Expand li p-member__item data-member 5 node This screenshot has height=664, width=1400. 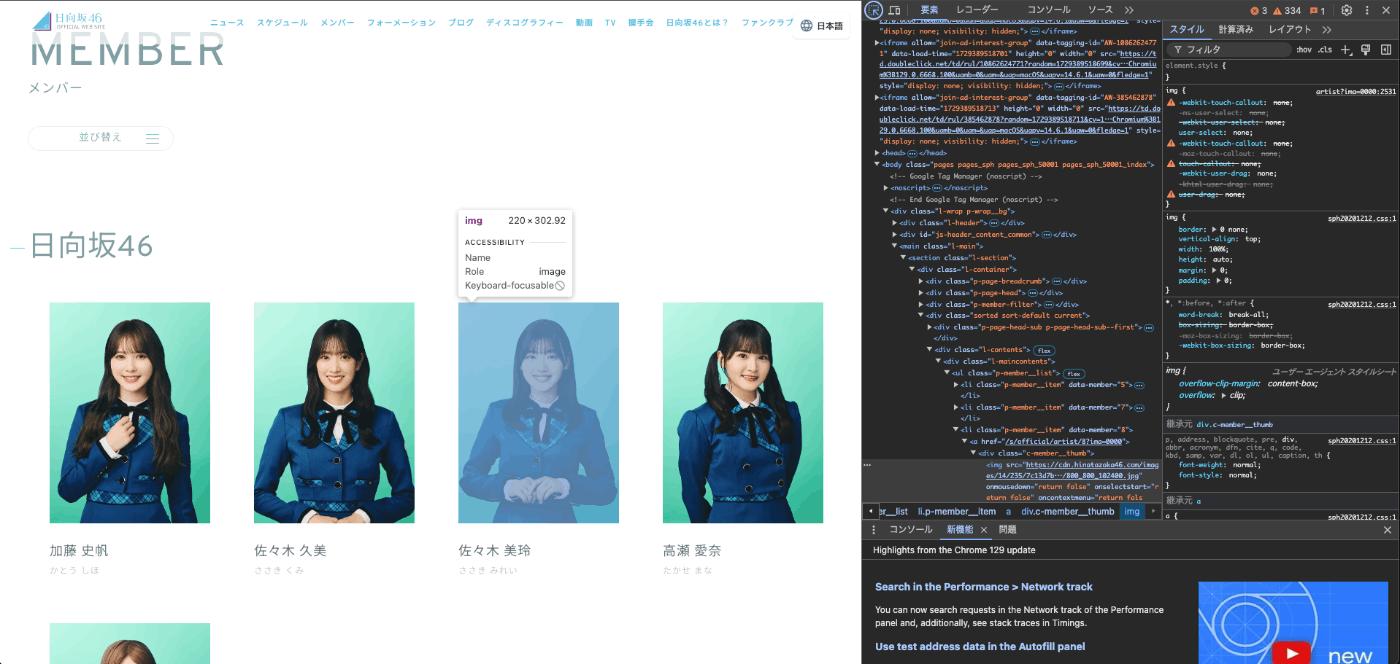point(956,384)
